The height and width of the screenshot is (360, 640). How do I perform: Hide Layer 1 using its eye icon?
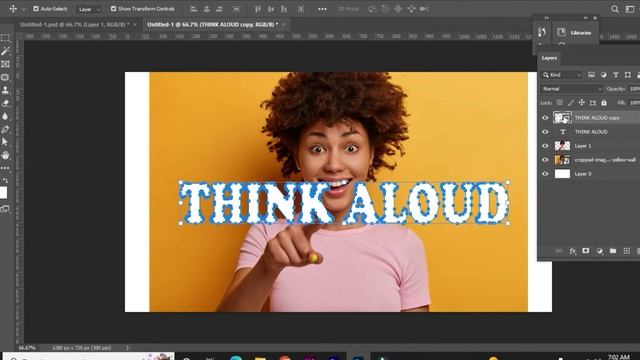coord(545,146)
